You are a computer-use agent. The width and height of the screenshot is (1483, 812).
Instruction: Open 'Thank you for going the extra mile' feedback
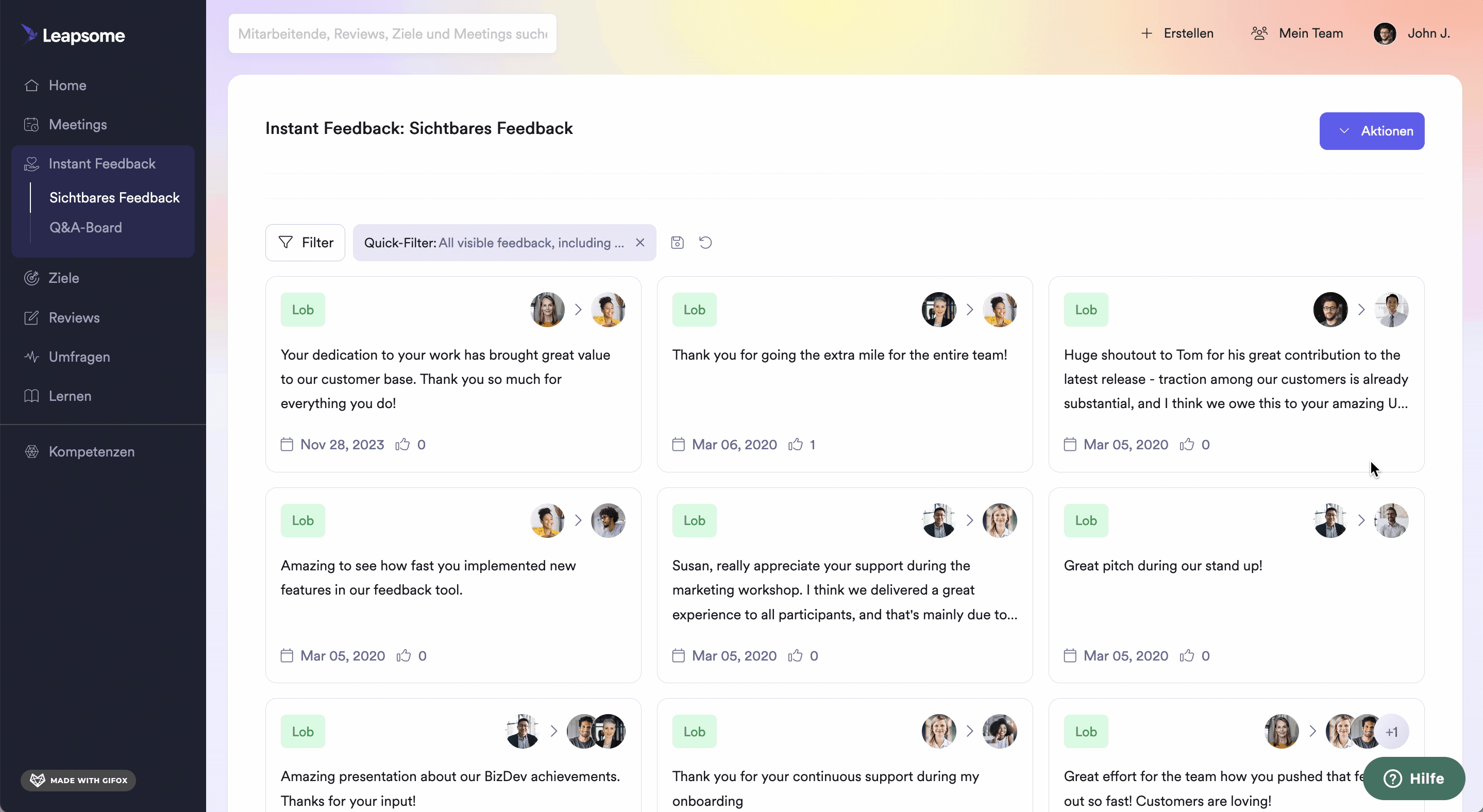click(839, 355)
